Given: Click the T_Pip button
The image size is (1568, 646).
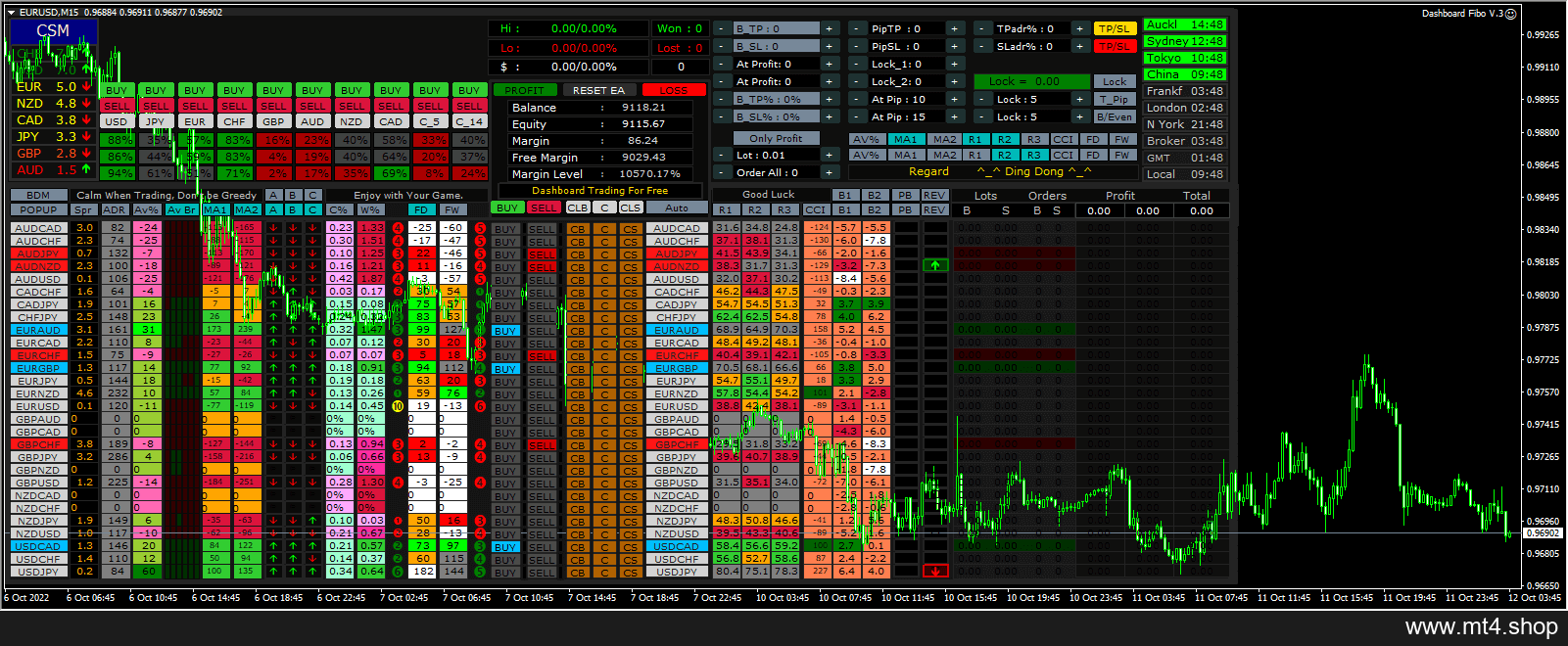Looking at the screenshot, I should 1115,99.
